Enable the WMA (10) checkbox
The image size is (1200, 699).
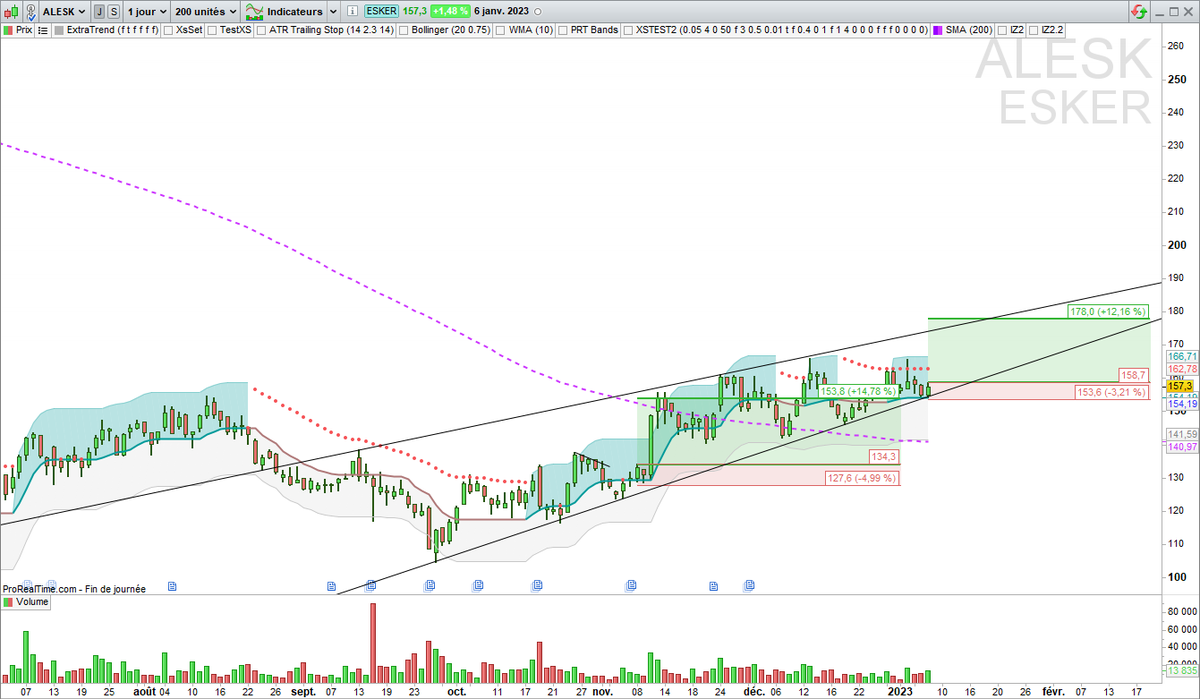tap(500, 30)
